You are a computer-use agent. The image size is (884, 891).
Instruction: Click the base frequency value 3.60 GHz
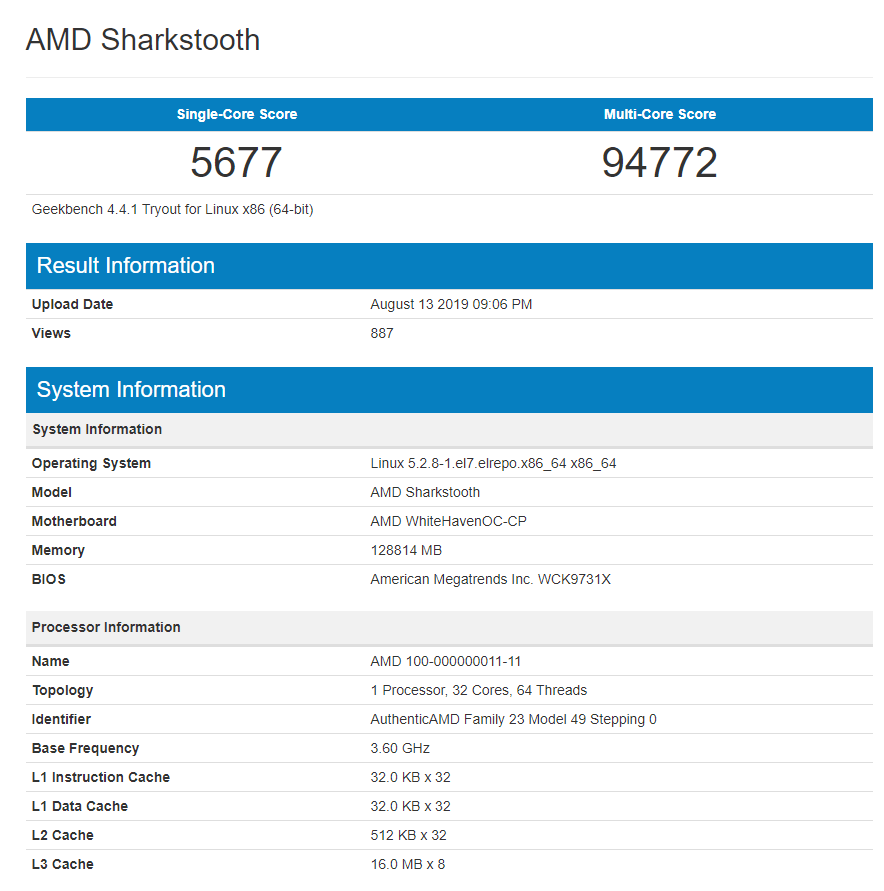[400, 749]
